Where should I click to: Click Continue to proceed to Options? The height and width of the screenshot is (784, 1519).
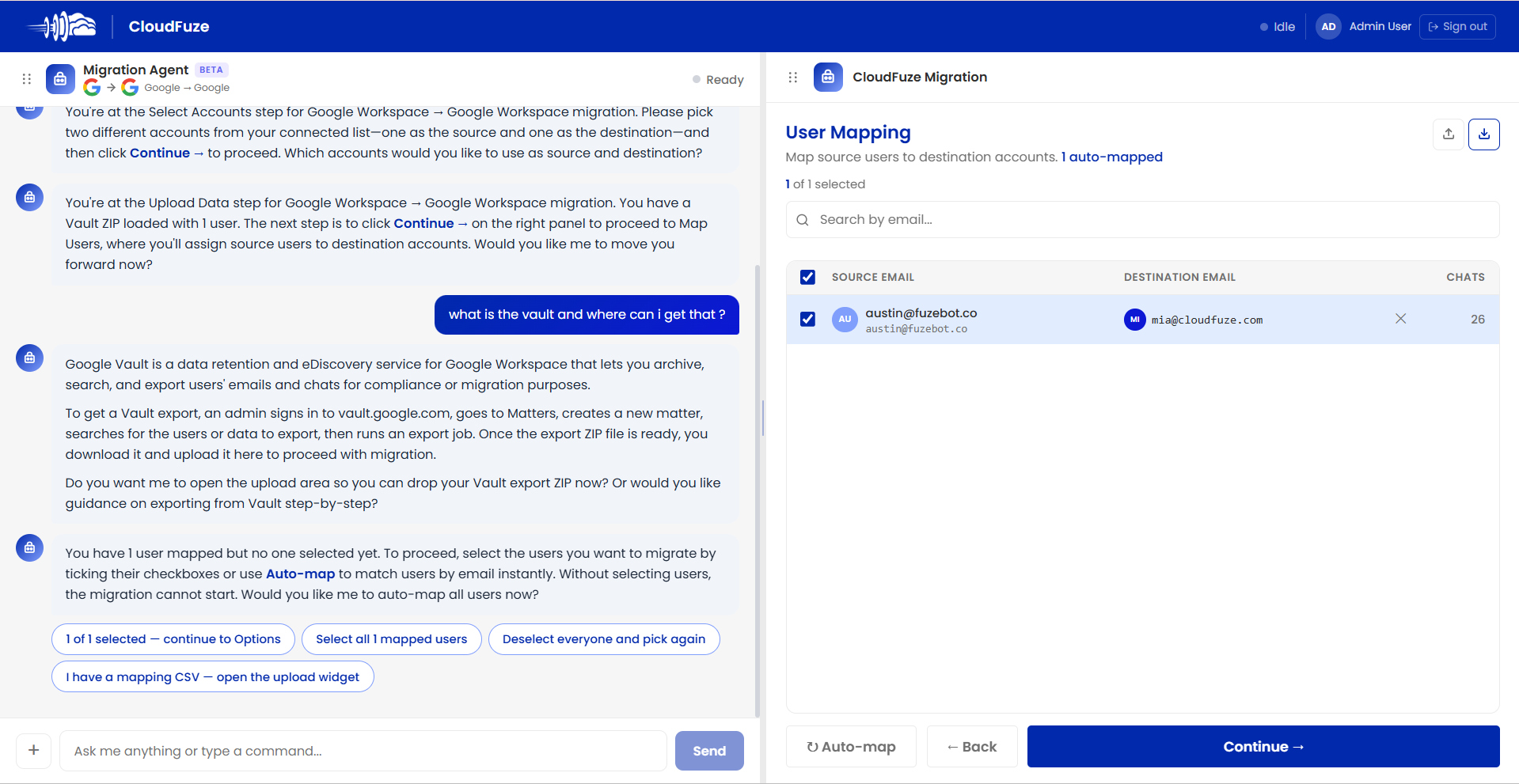[x=1263, y=747]
